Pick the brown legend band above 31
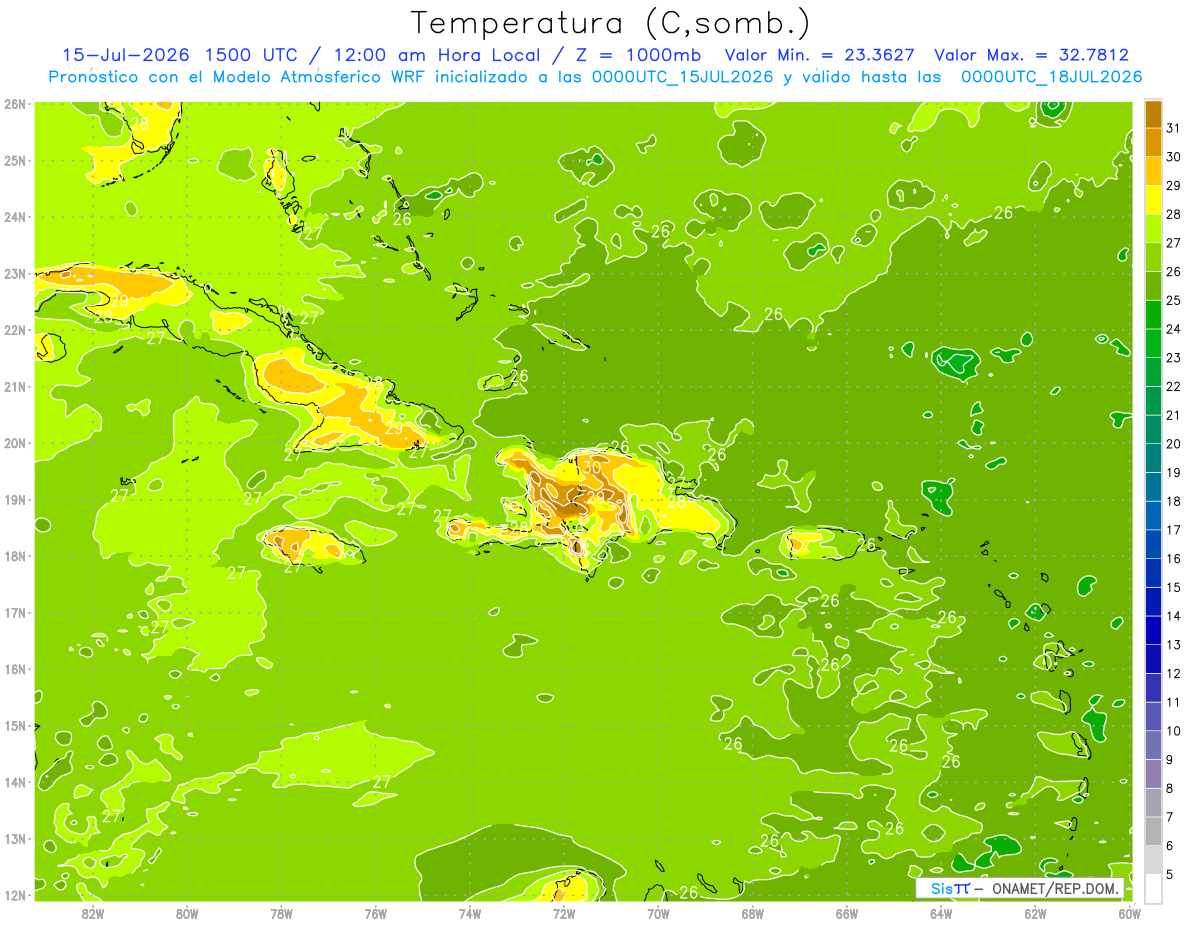 point(1153,113)
